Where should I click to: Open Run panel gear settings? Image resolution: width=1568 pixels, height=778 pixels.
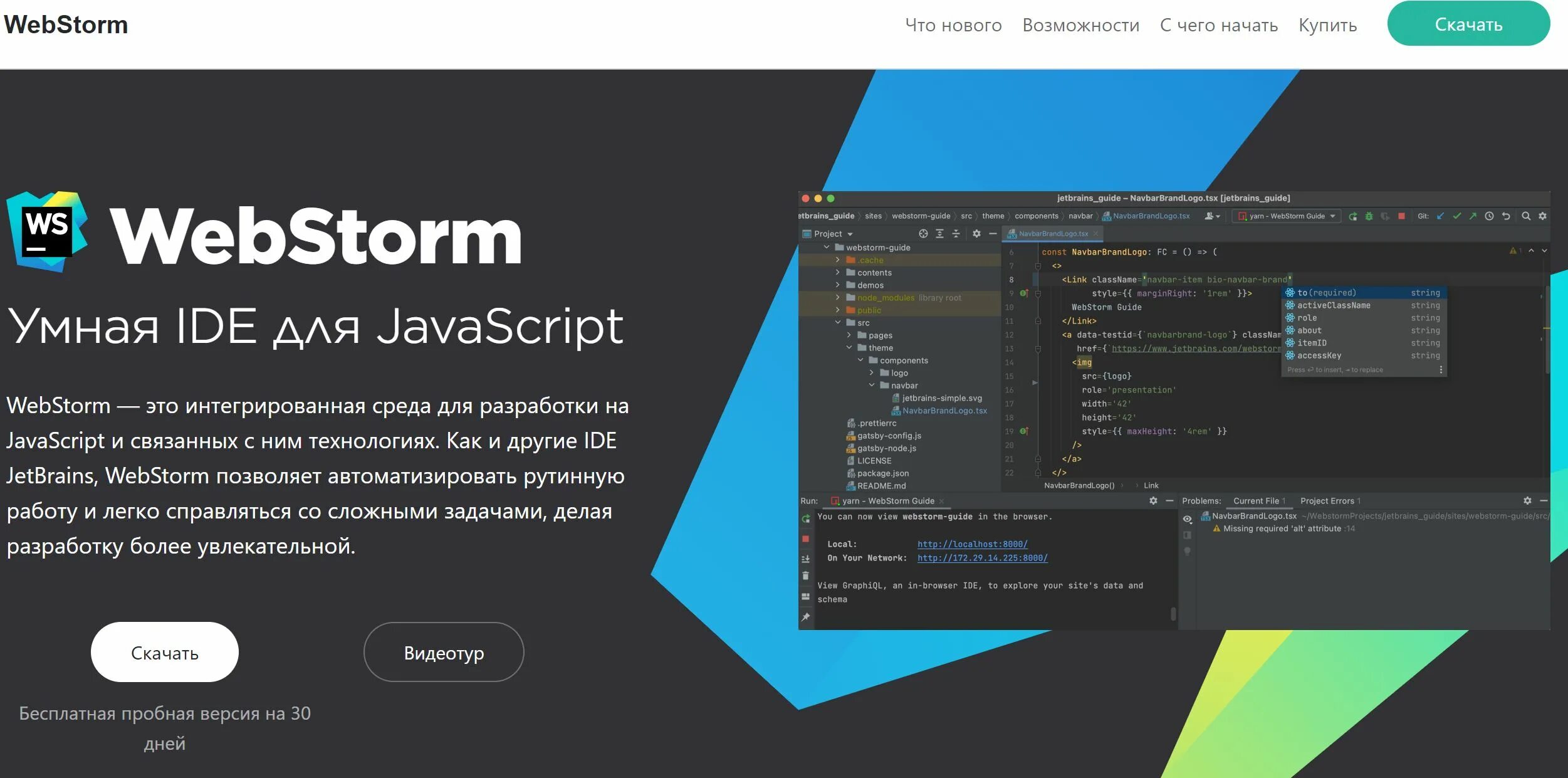coord(1153,501)
